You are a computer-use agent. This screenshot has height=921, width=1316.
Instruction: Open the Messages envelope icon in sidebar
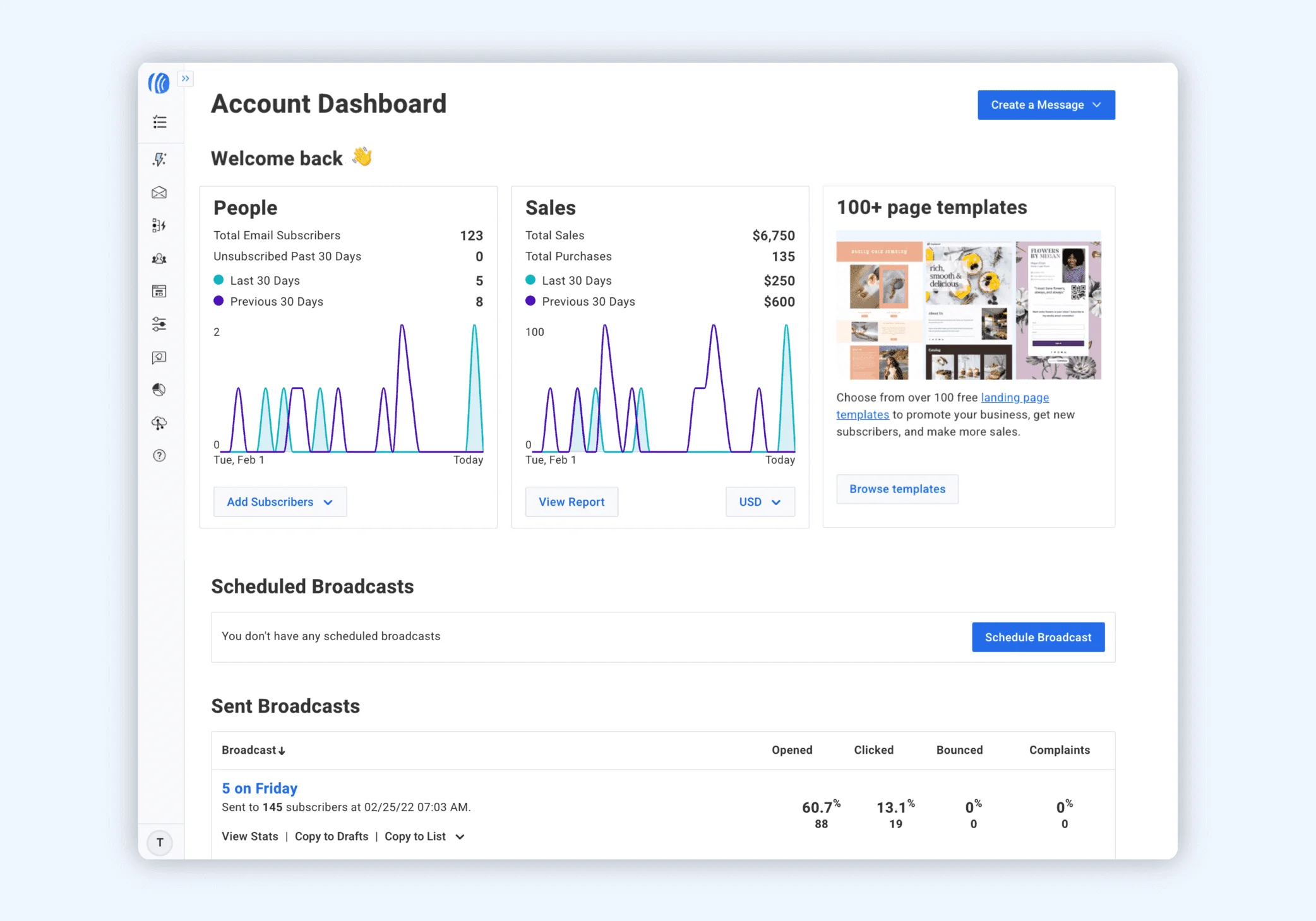tap(159, 193)
